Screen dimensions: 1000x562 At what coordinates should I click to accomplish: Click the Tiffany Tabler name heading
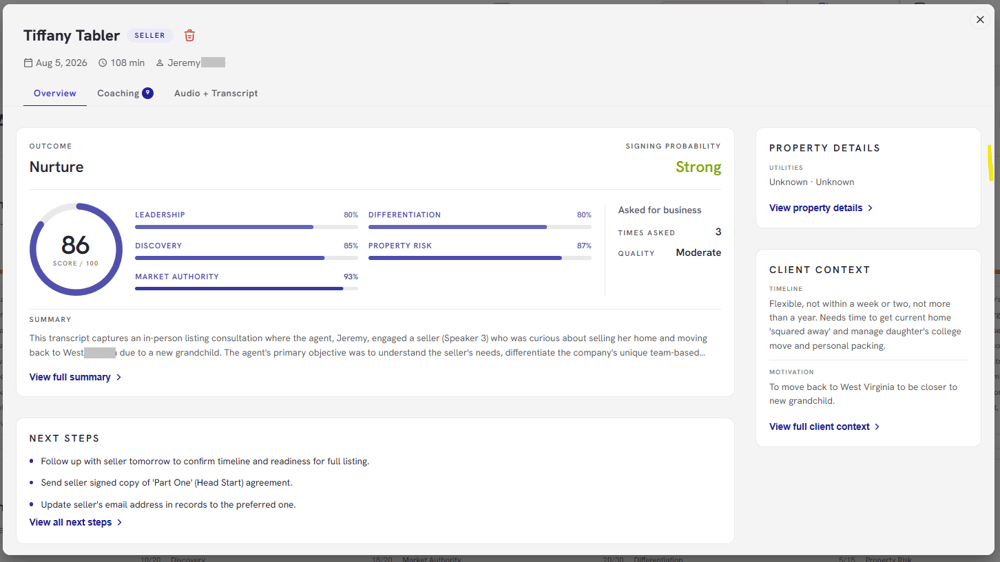[71, 36]
